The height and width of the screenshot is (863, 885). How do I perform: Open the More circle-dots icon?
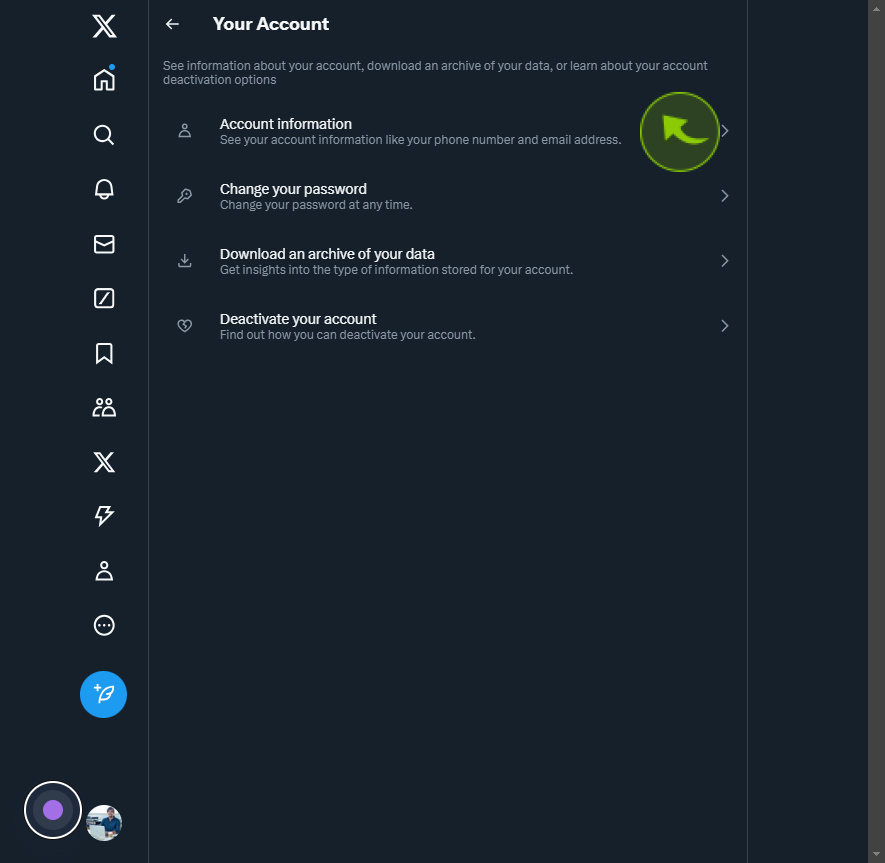coord(104,625)
